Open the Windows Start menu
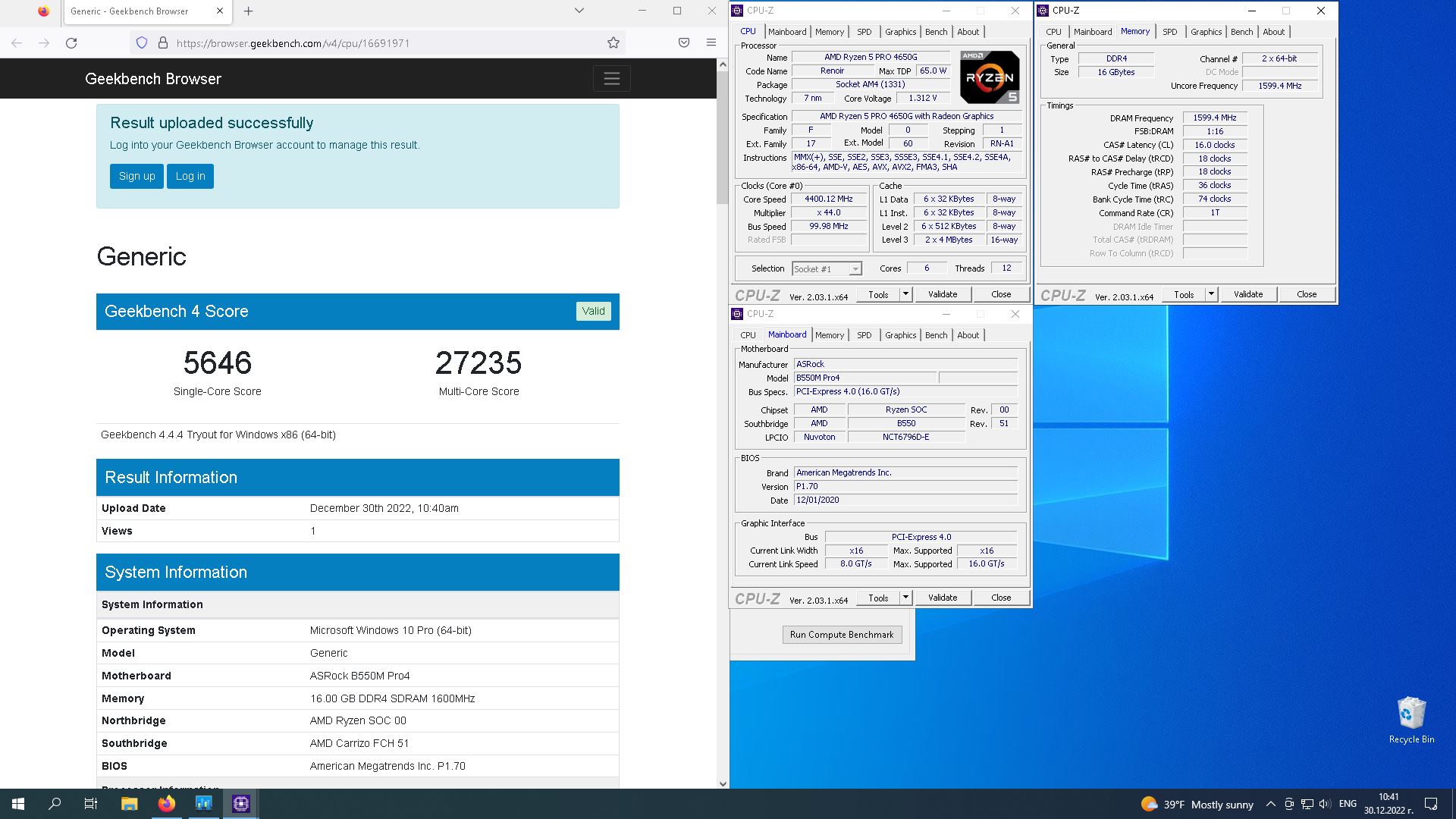This screenshot has width=1456, height=819. [18, 804]
